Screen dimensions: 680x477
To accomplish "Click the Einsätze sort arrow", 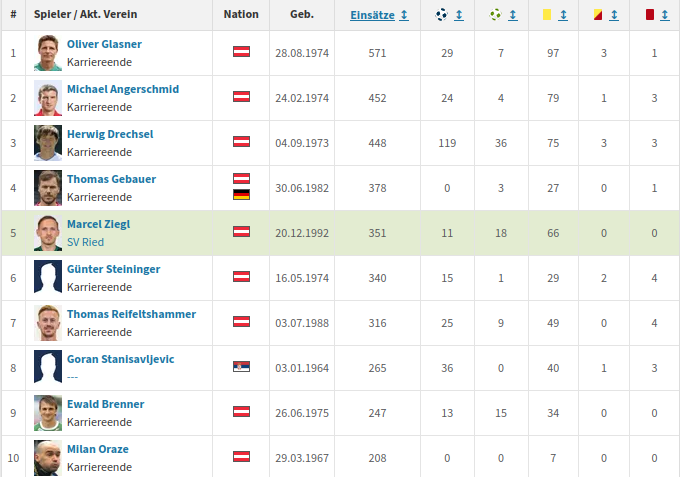I will coord(404,15).
